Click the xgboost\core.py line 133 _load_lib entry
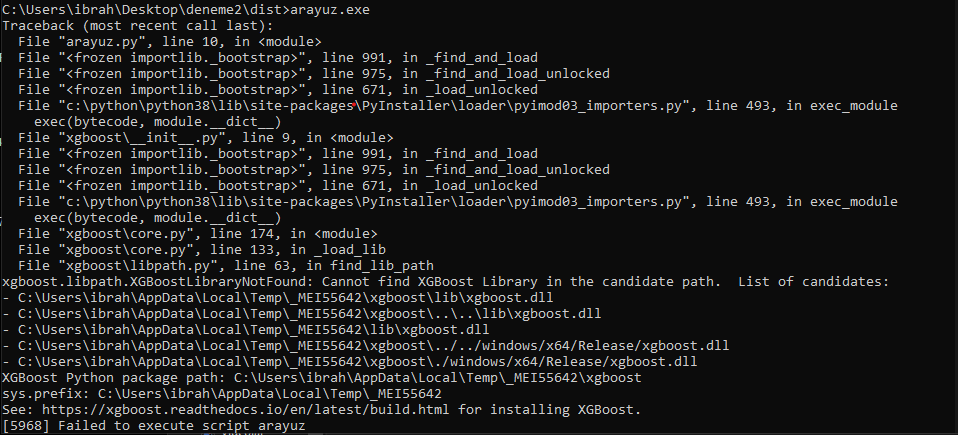Image resolution: width=958 pixels, height=435 pixels. pyautogui.click(x=202, y=249)
